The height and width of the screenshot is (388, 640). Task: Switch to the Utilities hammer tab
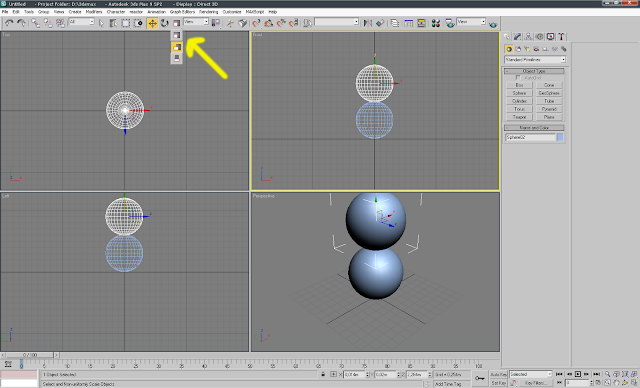click(561, 37)
